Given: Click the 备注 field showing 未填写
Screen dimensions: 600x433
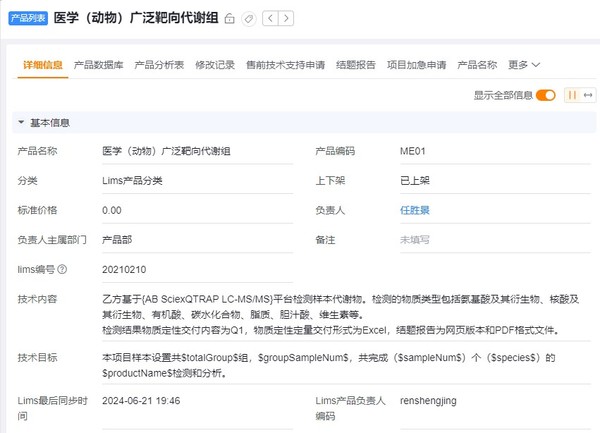Looking at the screenshot, I should click(415, 240).
